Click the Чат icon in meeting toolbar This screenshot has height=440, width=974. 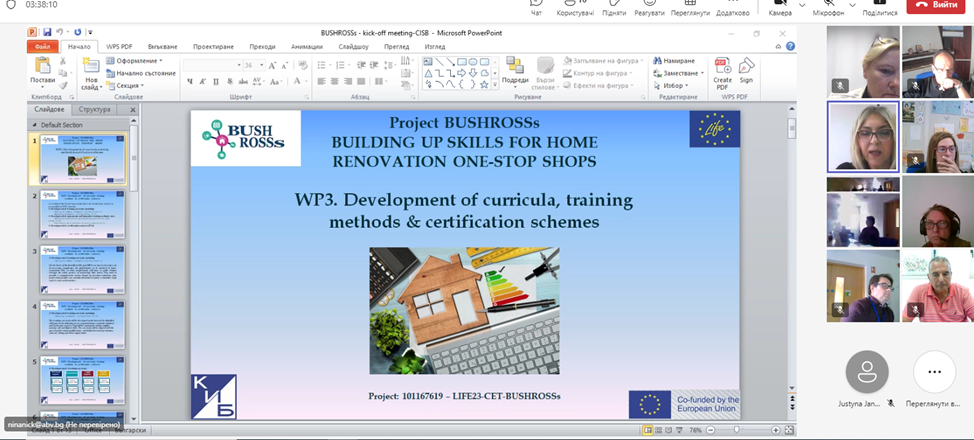pos(536,3)
